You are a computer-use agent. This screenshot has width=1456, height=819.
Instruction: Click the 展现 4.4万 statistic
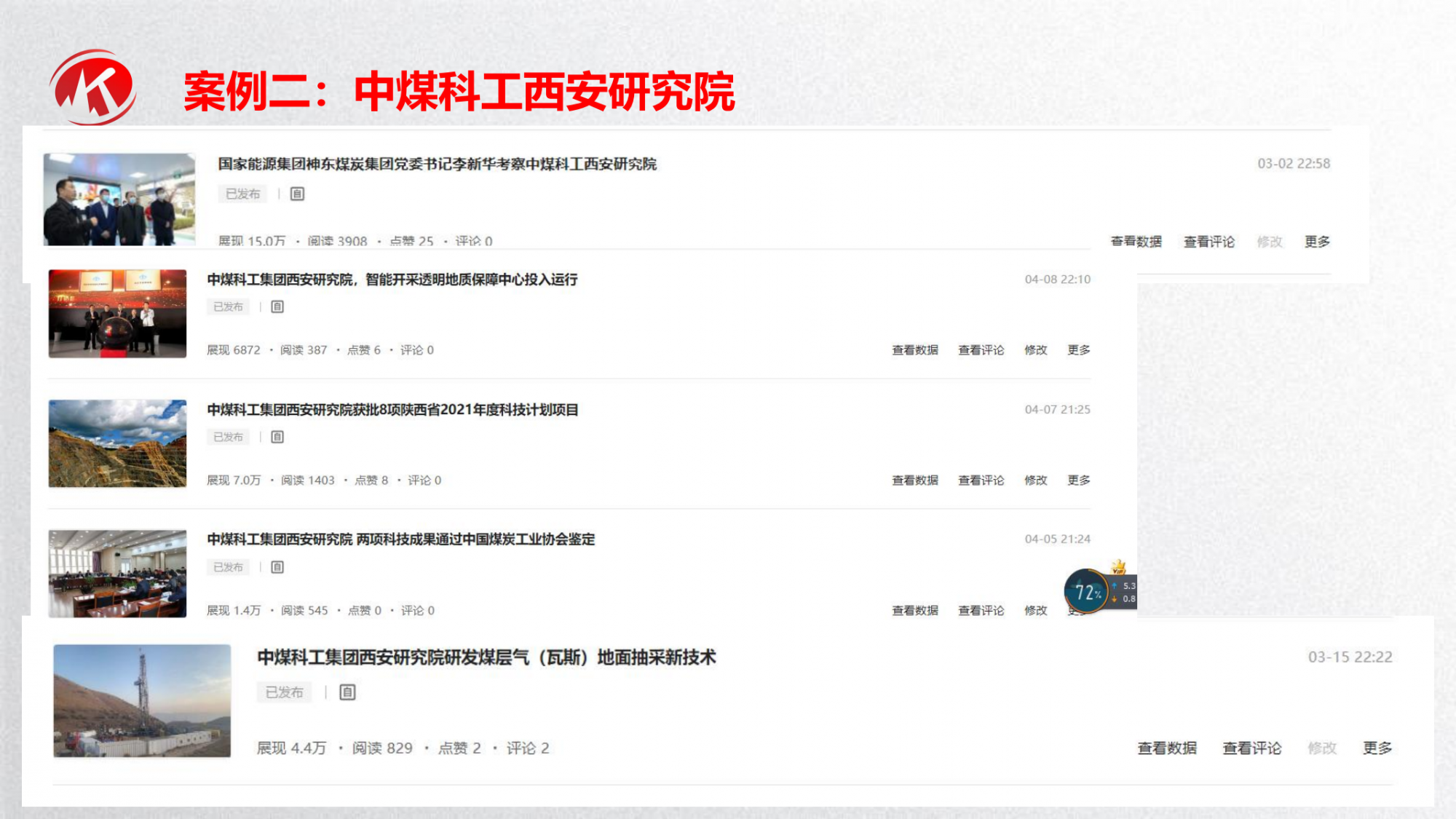291,748
